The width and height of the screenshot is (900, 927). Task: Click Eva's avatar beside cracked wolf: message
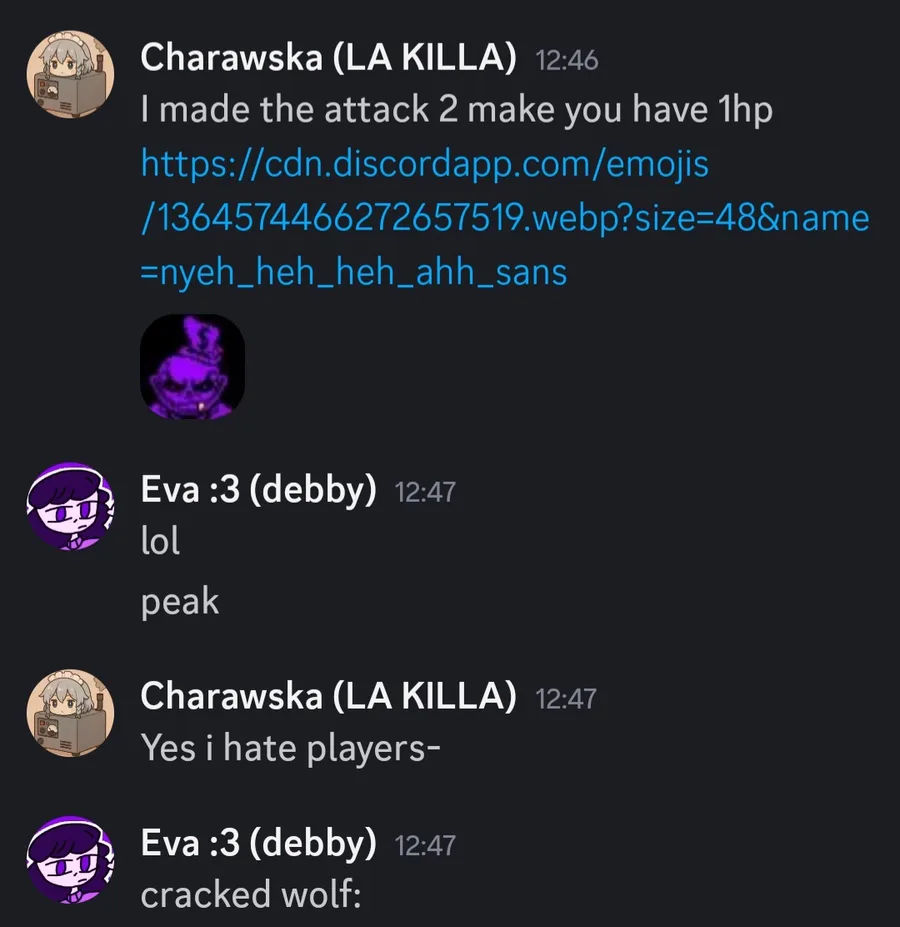click(70, 860)
